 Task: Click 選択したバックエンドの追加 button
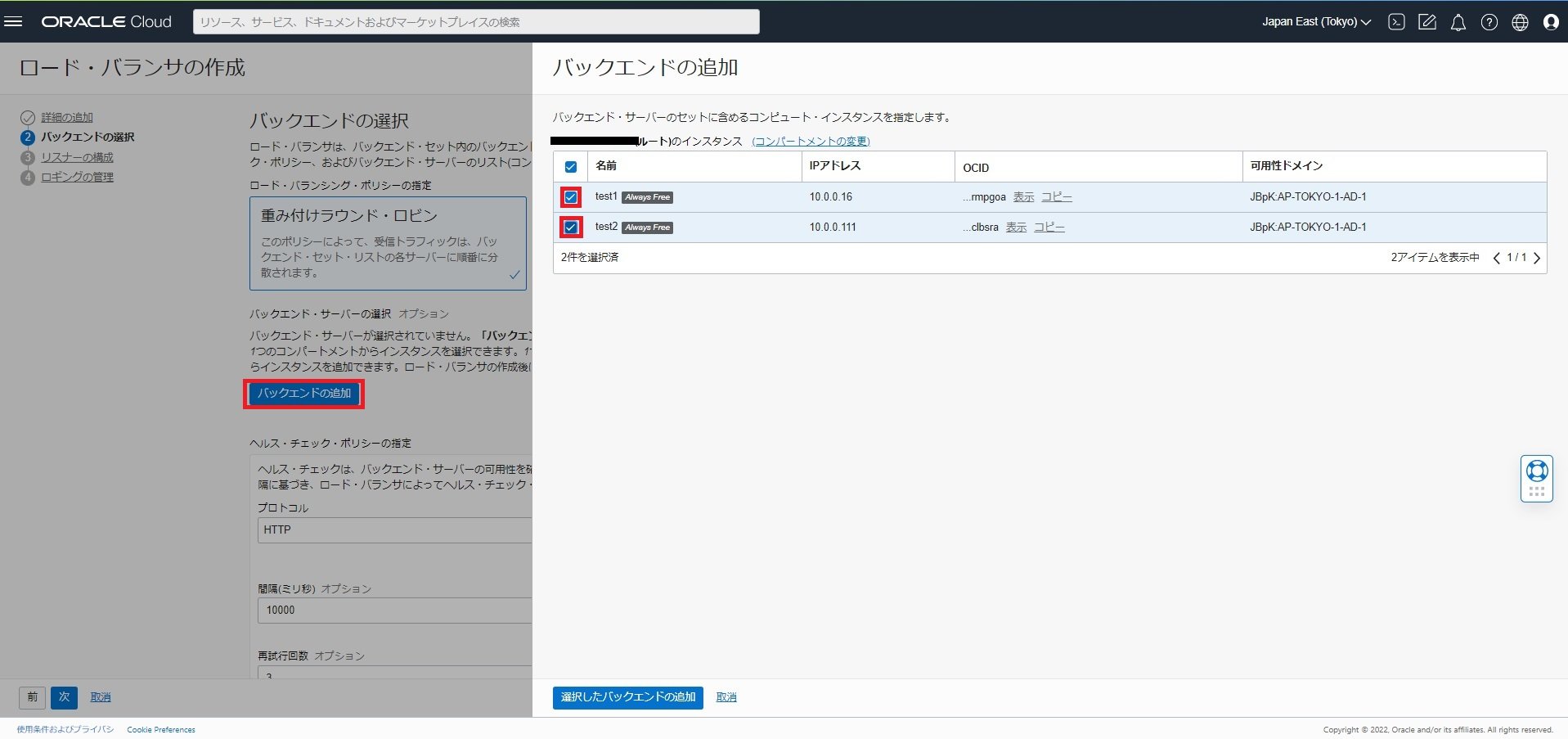coord(627,697)
